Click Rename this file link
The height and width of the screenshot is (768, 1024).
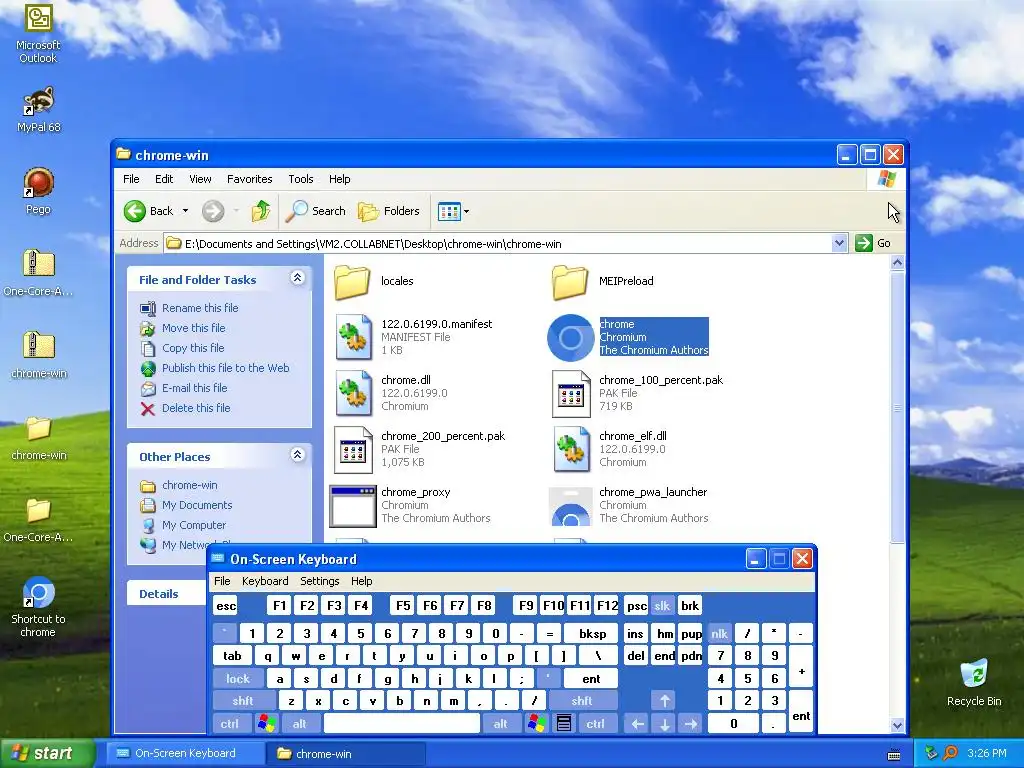[x=200, y=308]
